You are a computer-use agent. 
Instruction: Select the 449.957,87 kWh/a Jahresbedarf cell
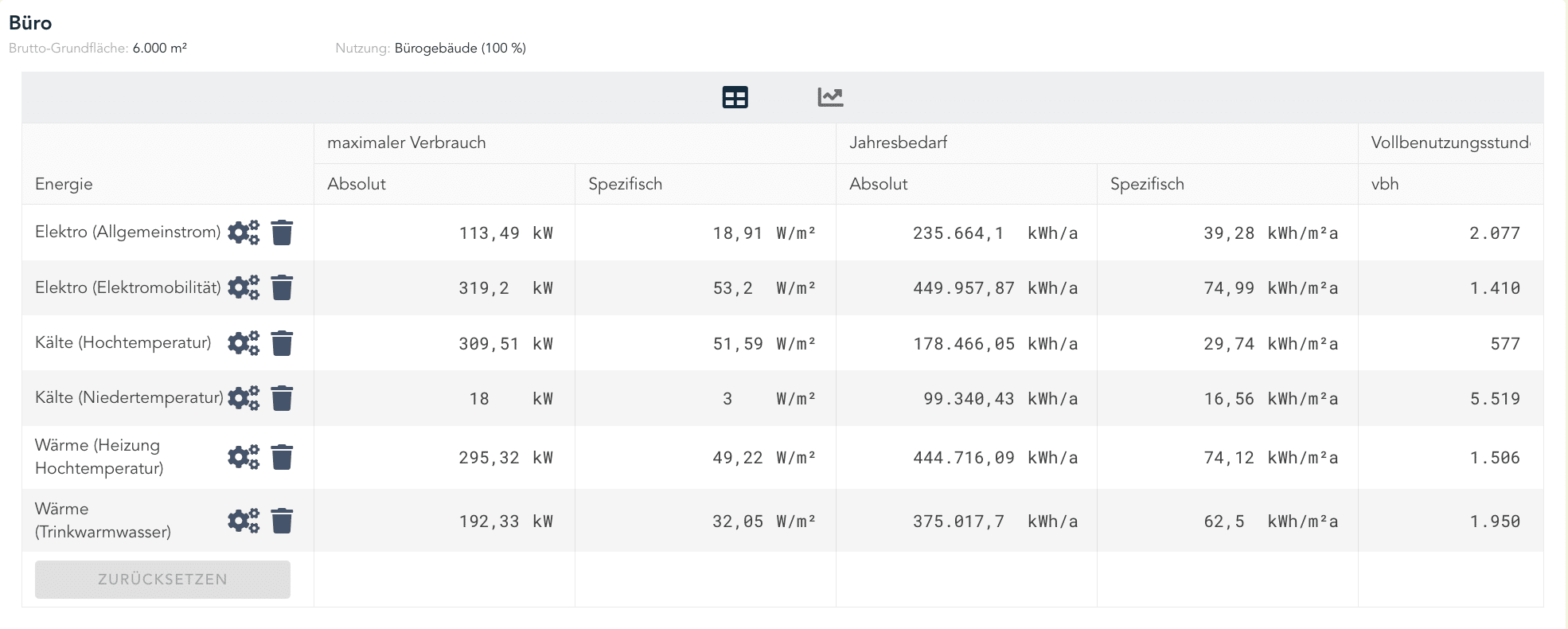pyautogui.click(x=995, y=288)
